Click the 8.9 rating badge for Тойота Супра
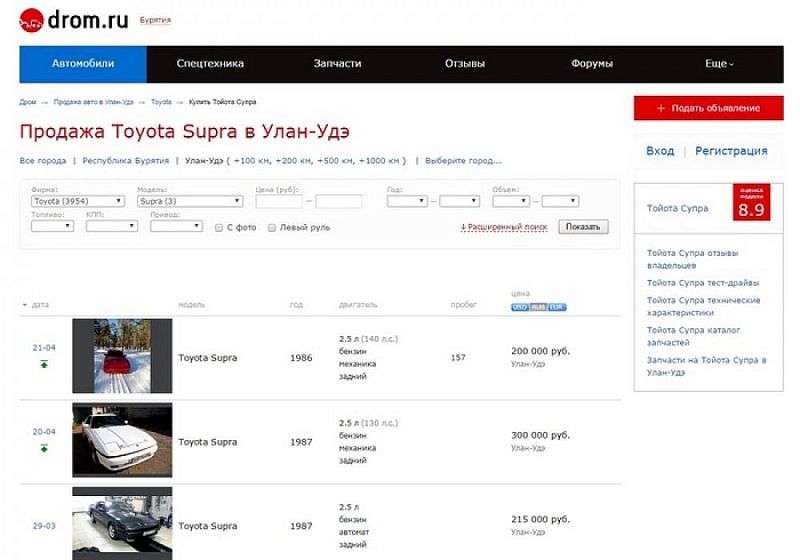Image resolution: width=800 pixels, height=560 pixels. click(x=750, y=204)
